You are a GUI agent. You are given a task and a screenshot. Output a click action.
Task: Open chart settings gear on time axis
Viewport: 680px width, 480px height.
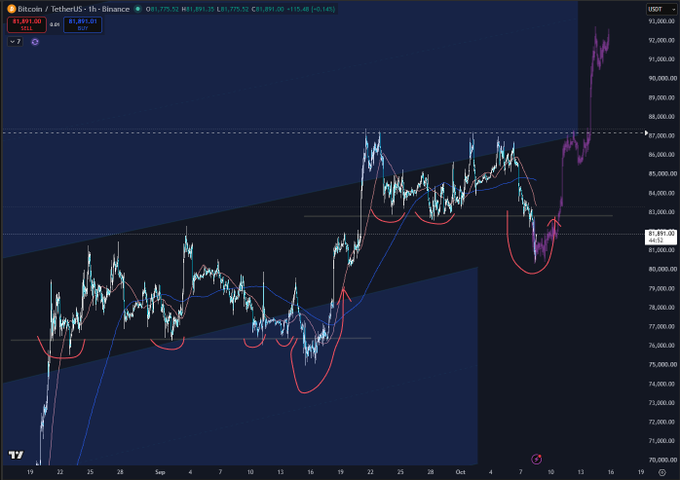point(662,472)
